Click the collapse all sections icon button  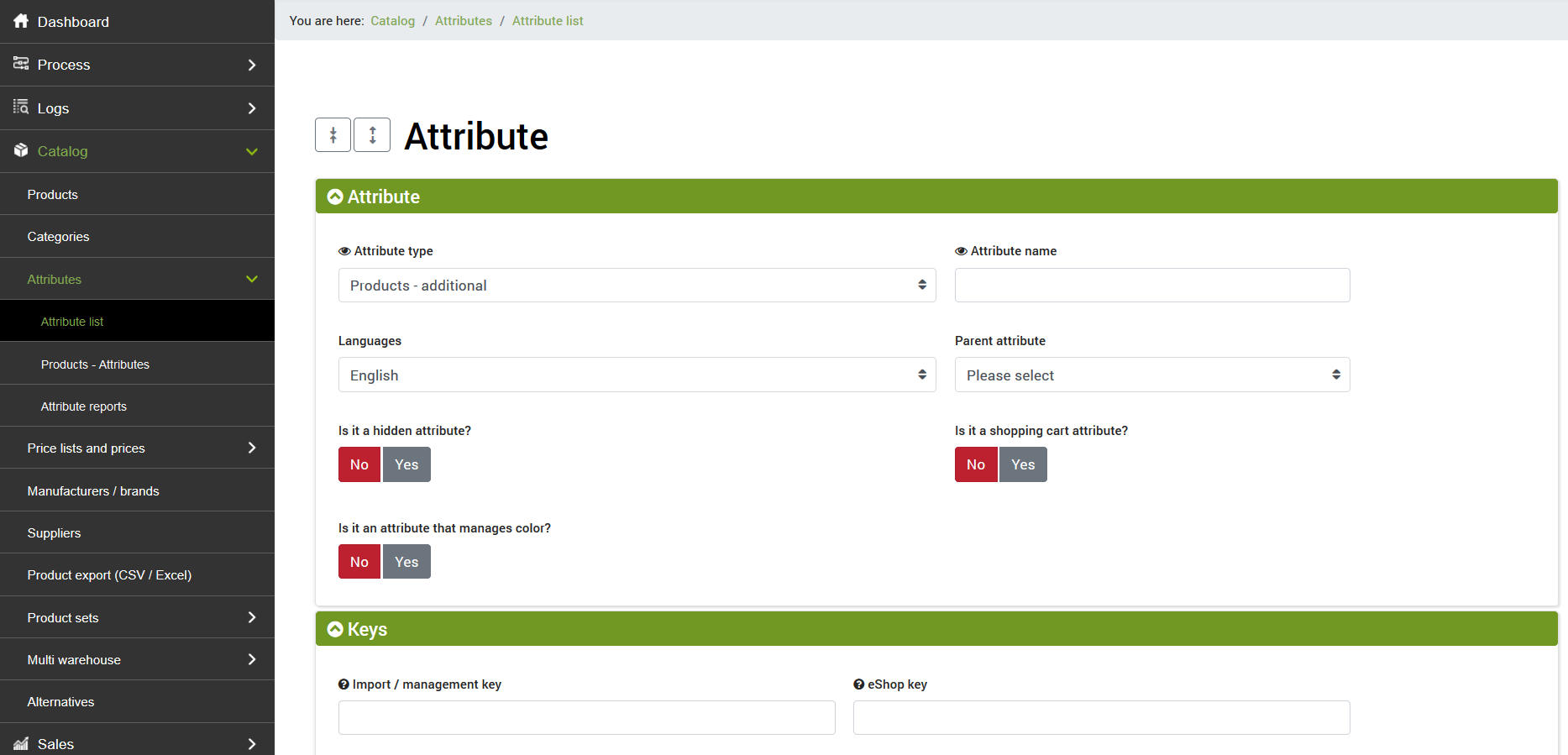tap(333, 135)
